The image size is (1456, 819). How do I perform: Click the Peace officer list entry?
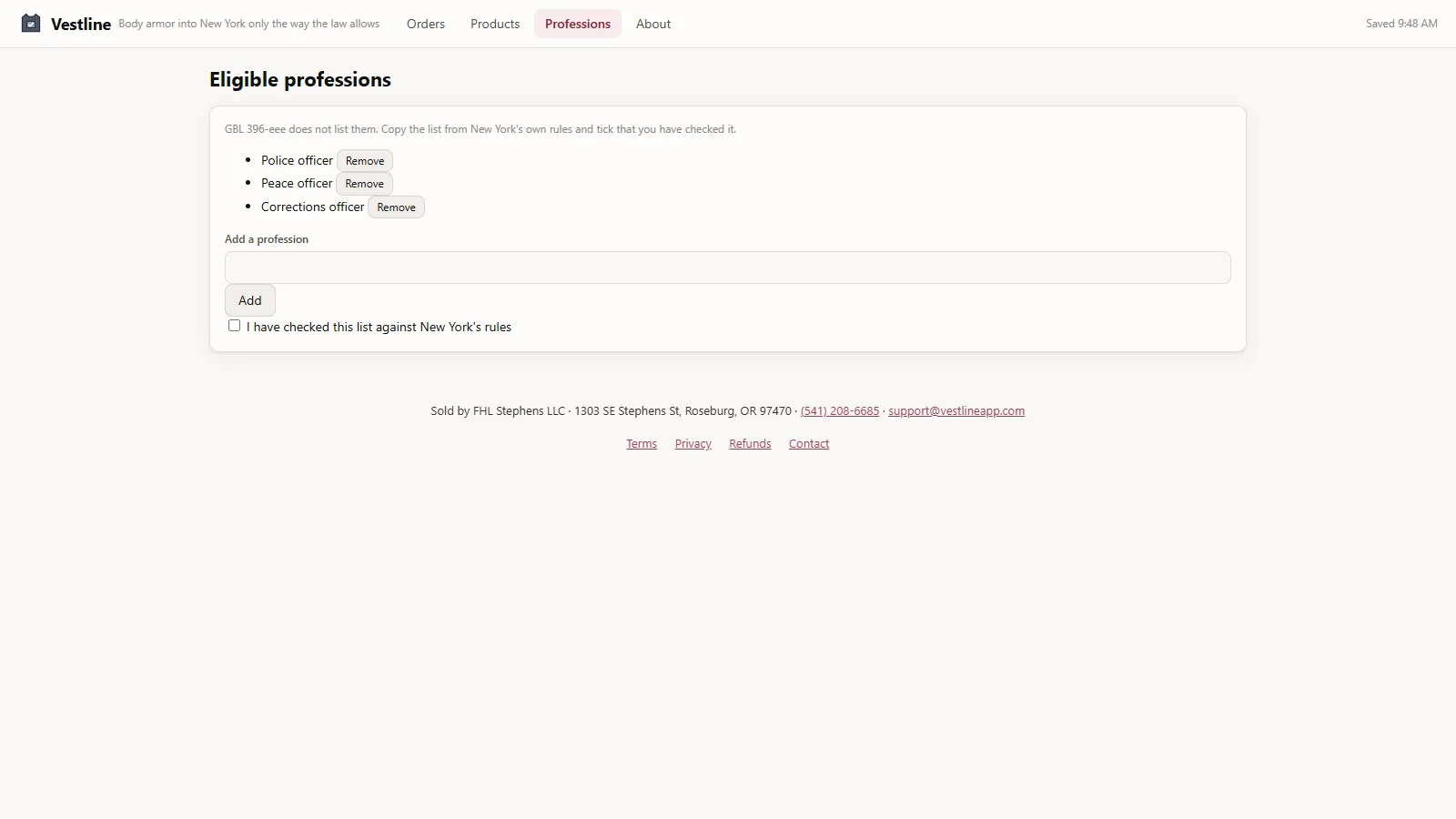tap(297, 183)
